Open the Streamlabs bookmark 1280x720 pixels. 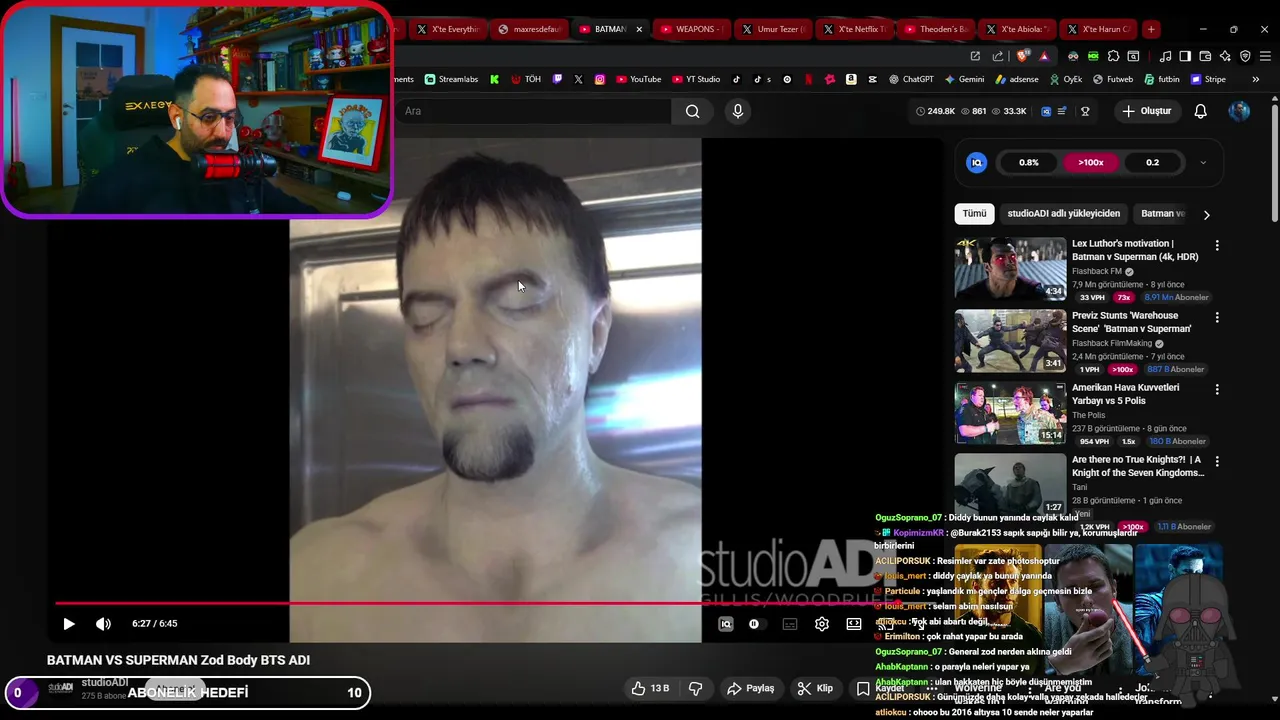(x=451, y=79)
